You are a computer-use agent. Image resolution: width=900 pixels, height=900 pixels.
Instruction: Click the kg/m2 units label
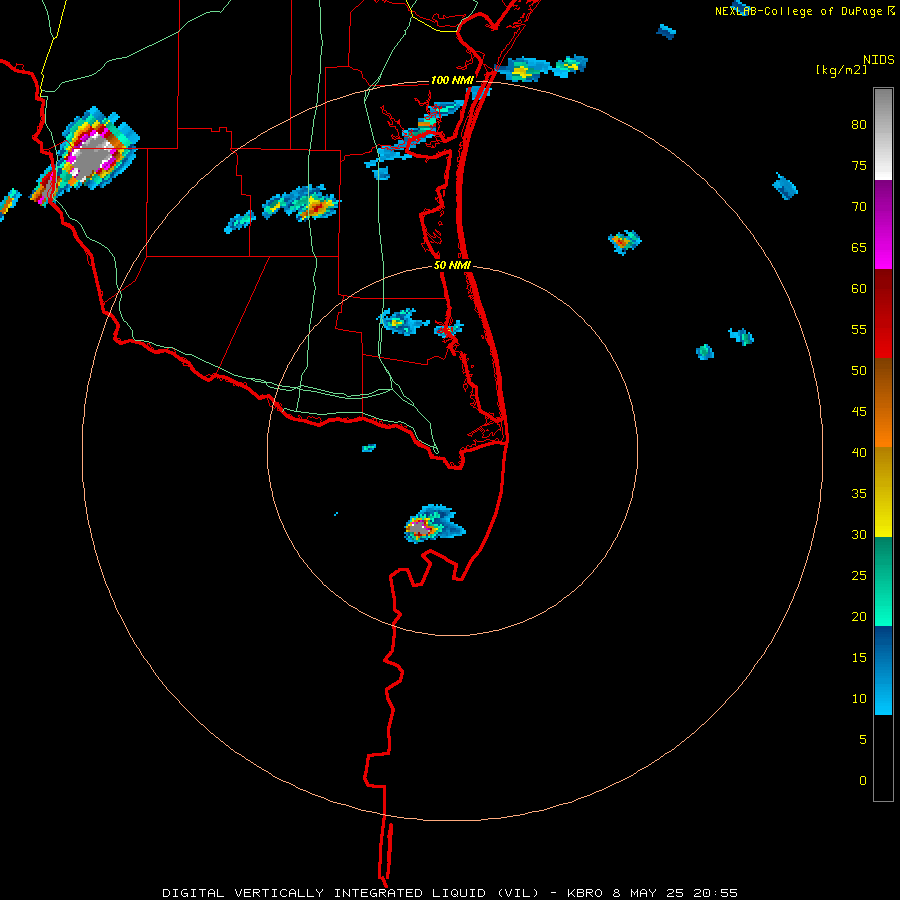(842, 70)
